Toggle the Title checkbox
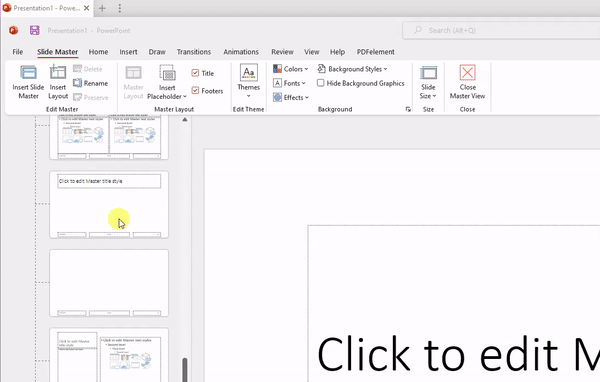The image size is (600, 382). click(195, 73)
